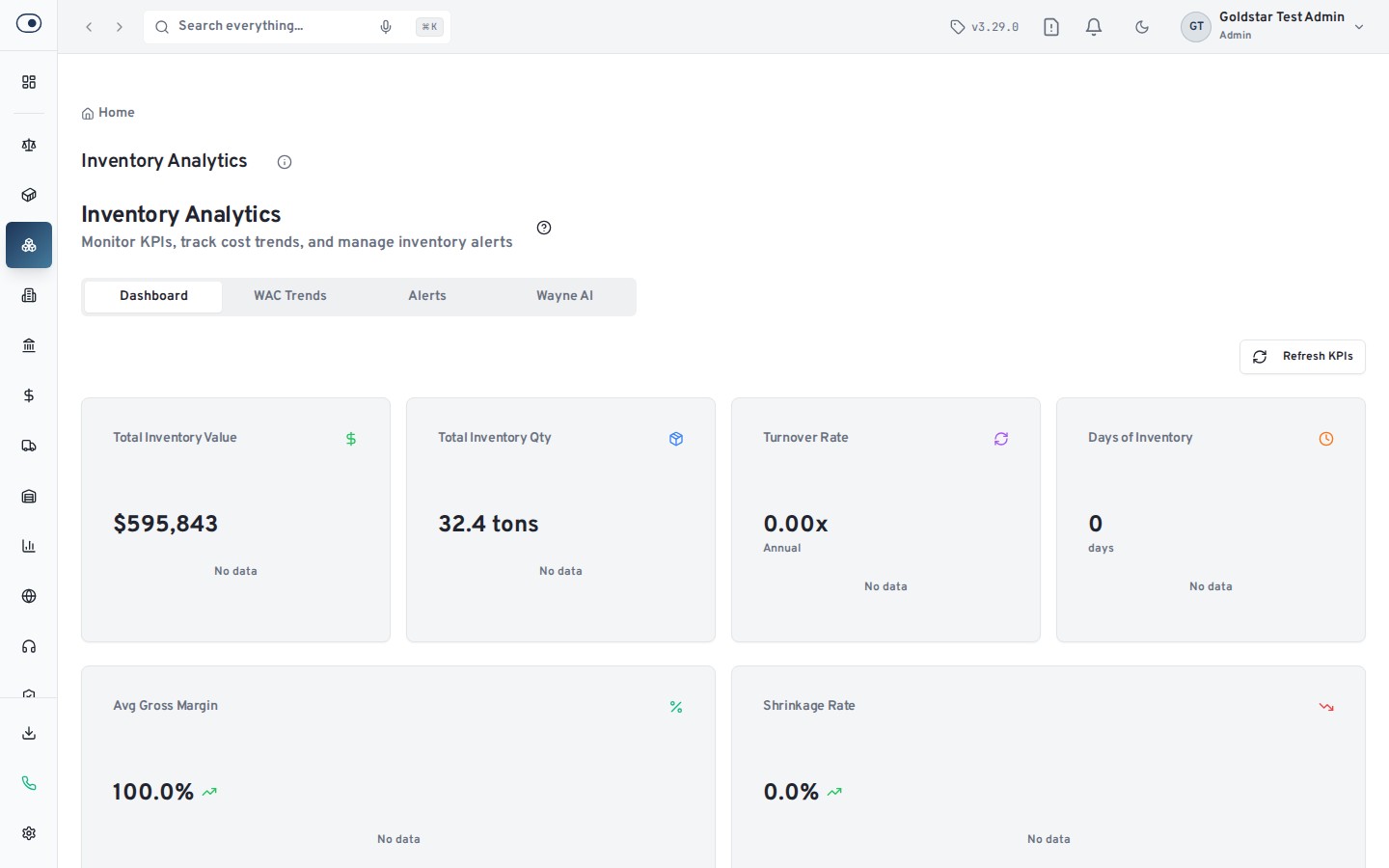Click the Days of Inventory card title
1389x868 pixels.
click(x=1140, y=438)
